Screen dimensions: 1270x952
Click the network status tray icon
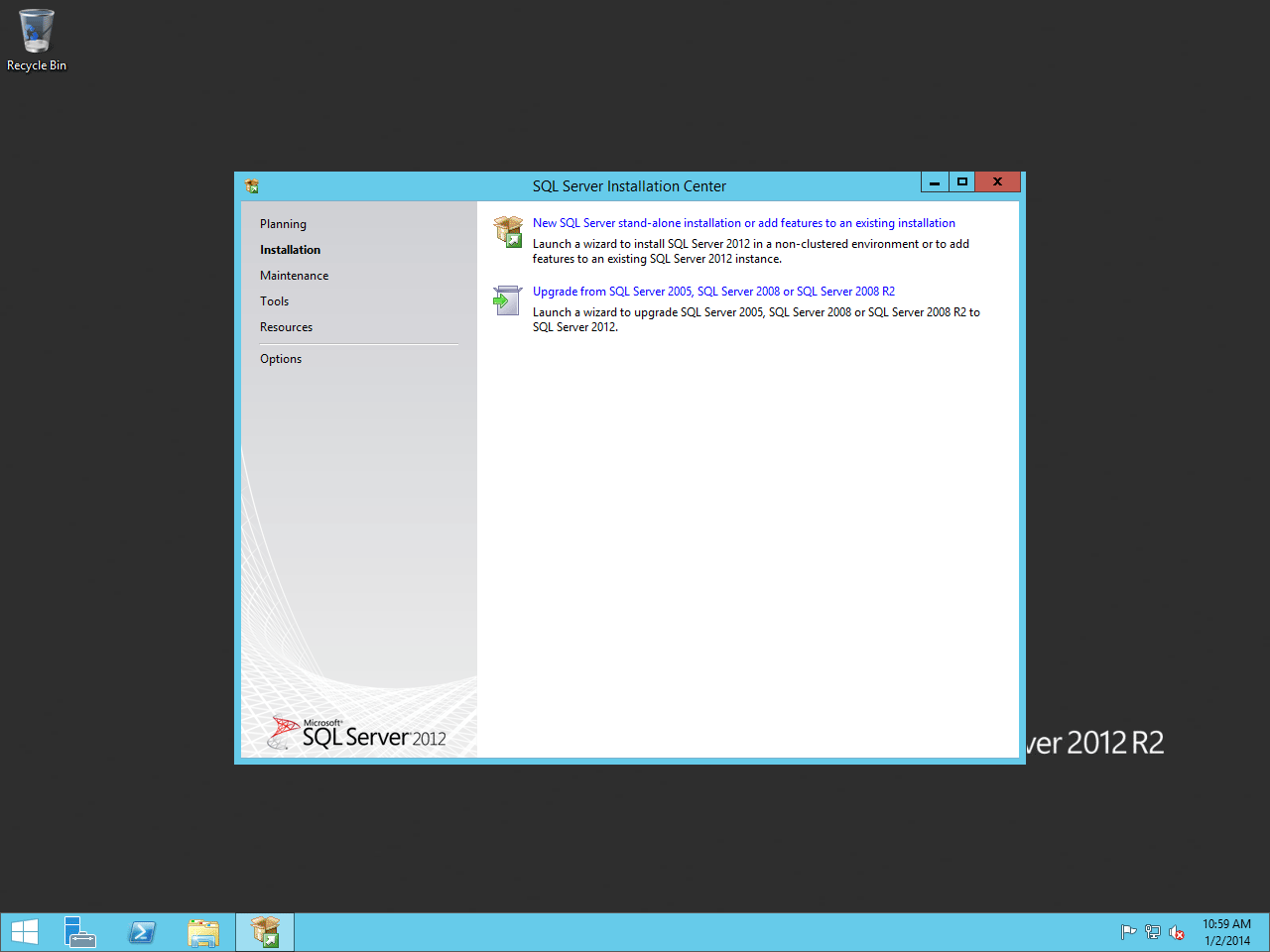tap(1152, 932)
